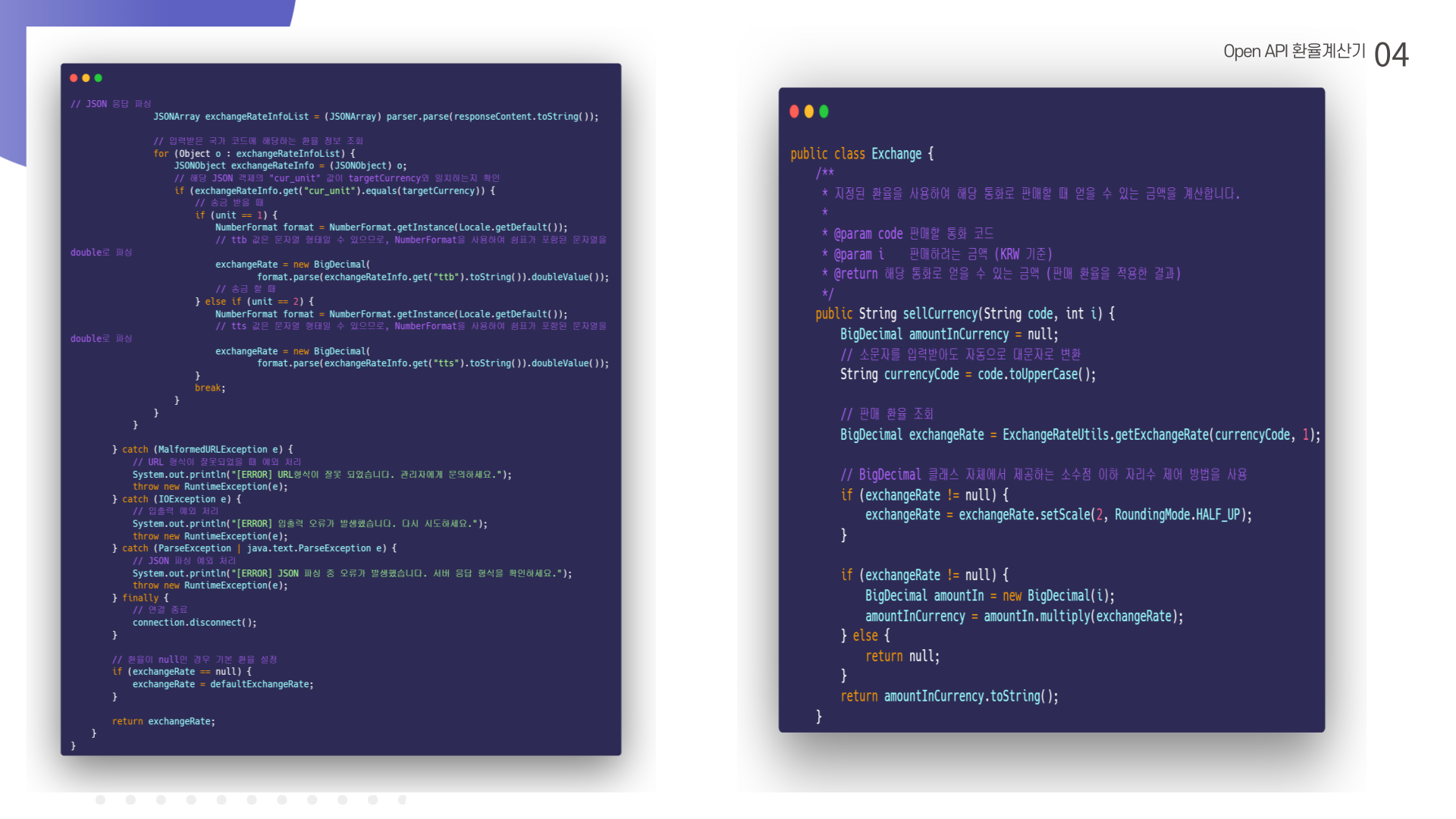Image resolution: width=1456 pixels, height=819 pixels.
Task: Click the MalformedURLException catch line
Action: point(202,450)
